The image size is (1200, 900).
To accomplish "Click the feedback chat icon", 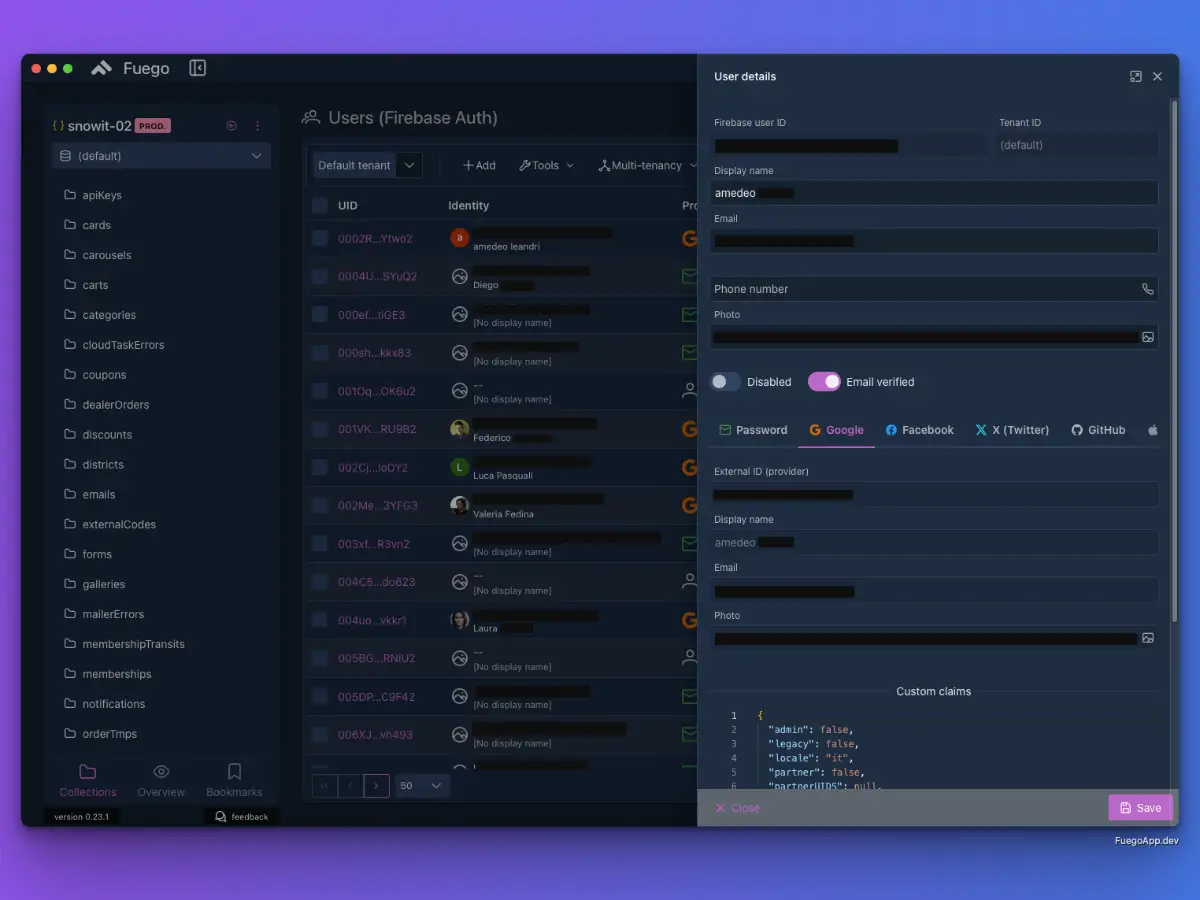I will (x=221, y=817).
